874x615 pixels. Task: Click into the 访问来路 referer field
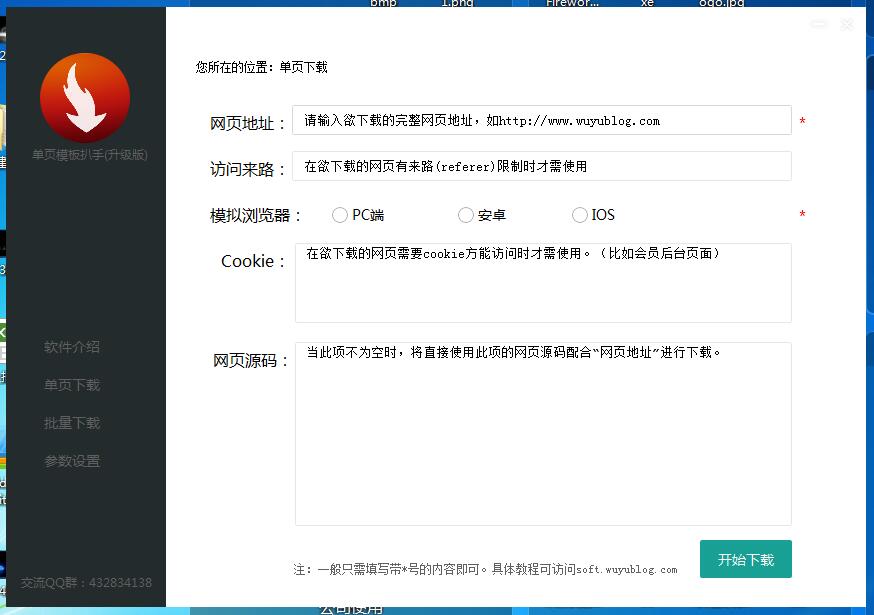click(541, 166)
